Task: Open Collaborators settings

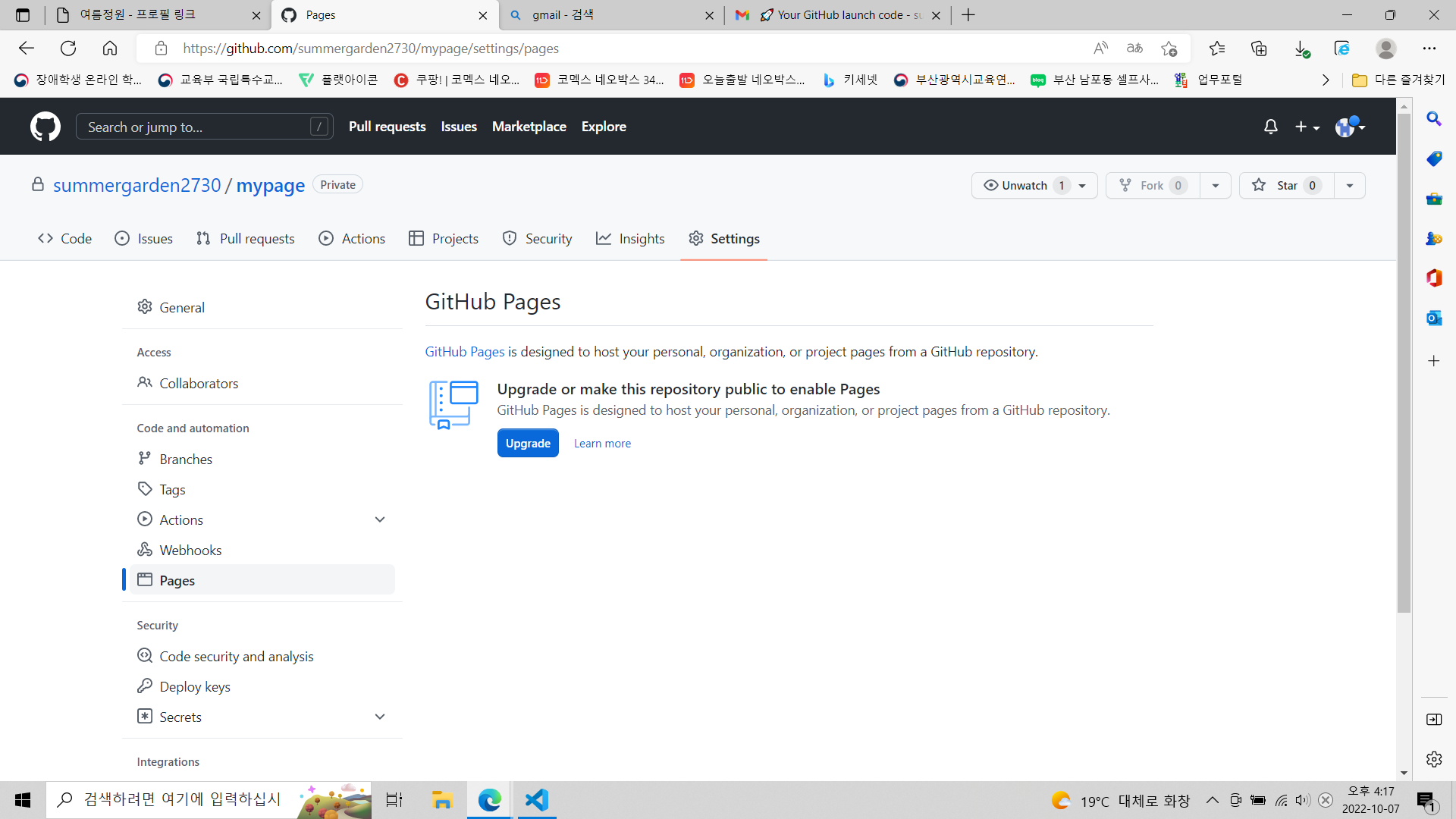Action: [262, 383]
